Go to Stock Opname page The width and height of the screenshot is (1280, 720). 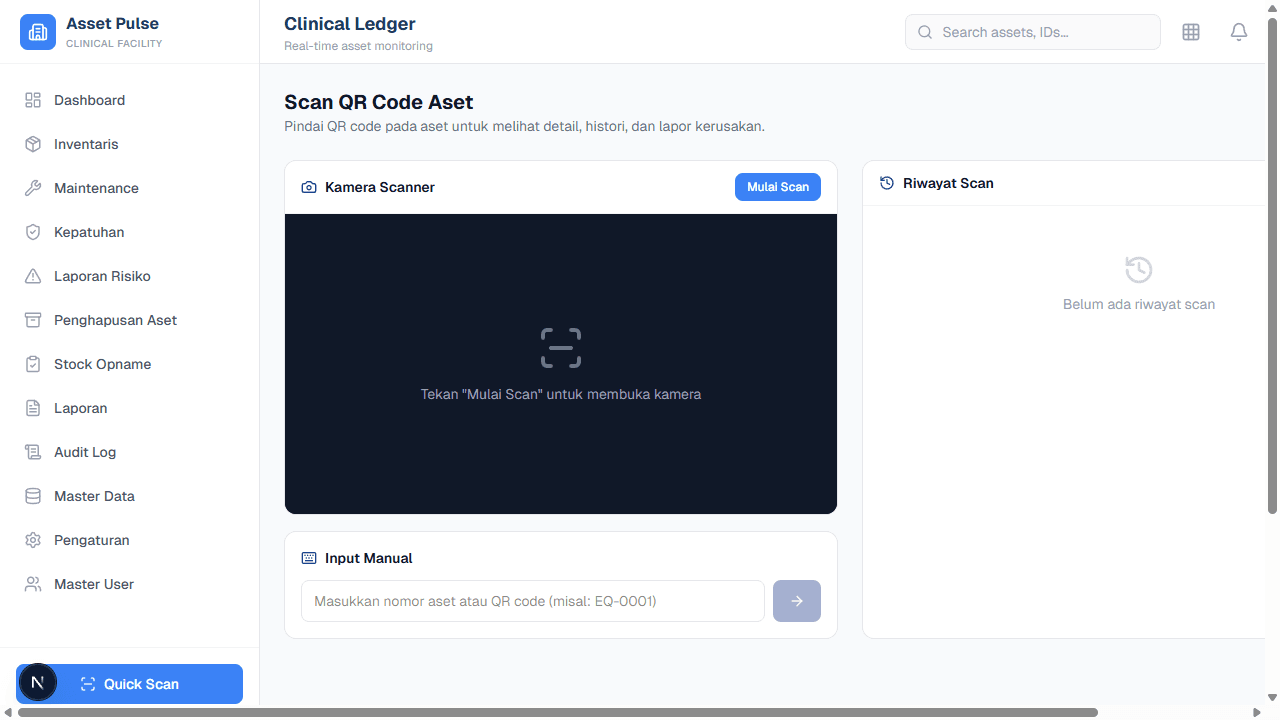102,364
